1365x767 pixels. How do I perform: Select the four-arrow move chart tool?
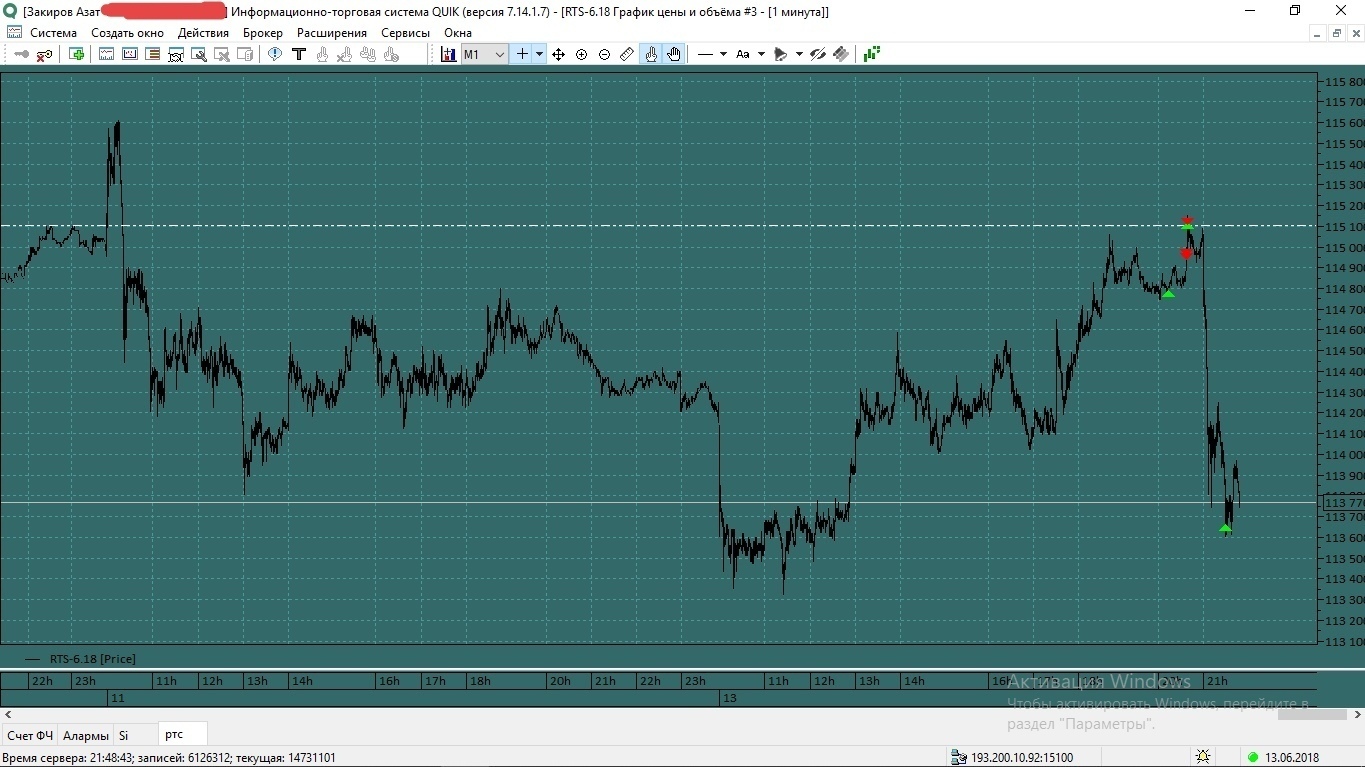(x=558, y=54)
